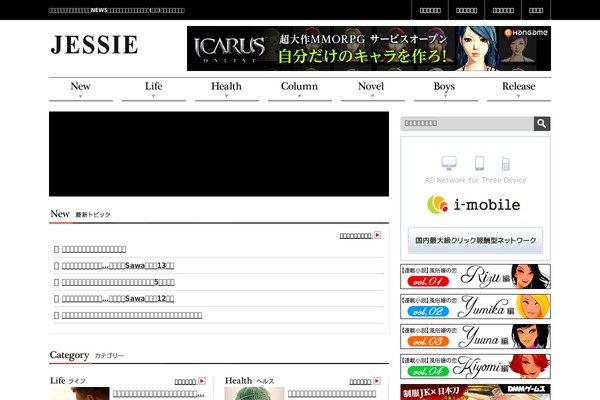
Task: Click the ICARUS Online banner ad
Action: [369, 48]
